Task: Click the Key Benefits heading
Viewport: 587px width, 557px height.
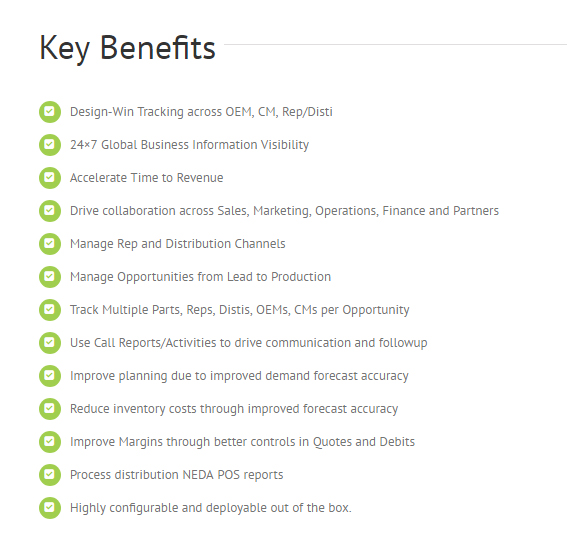Action: click(127, 49)
